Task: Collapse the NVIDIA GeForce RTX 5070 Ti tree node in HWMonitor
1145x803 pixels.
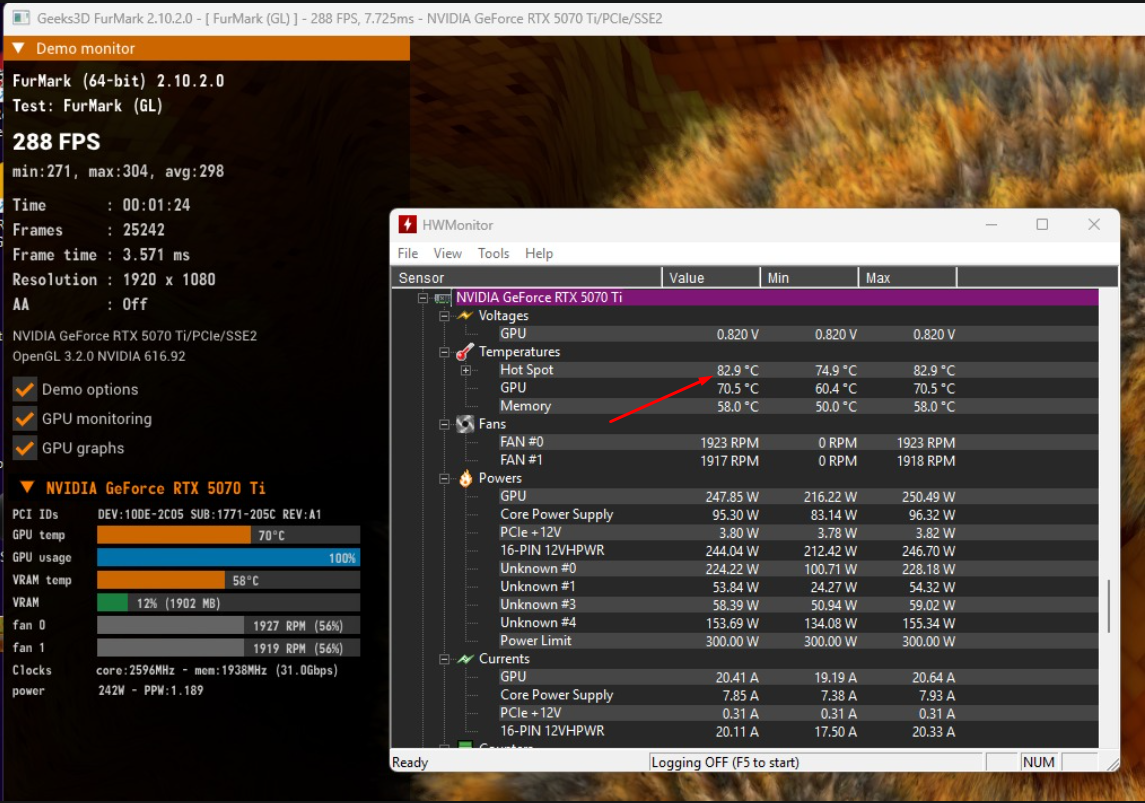Action: click(423, 298)
